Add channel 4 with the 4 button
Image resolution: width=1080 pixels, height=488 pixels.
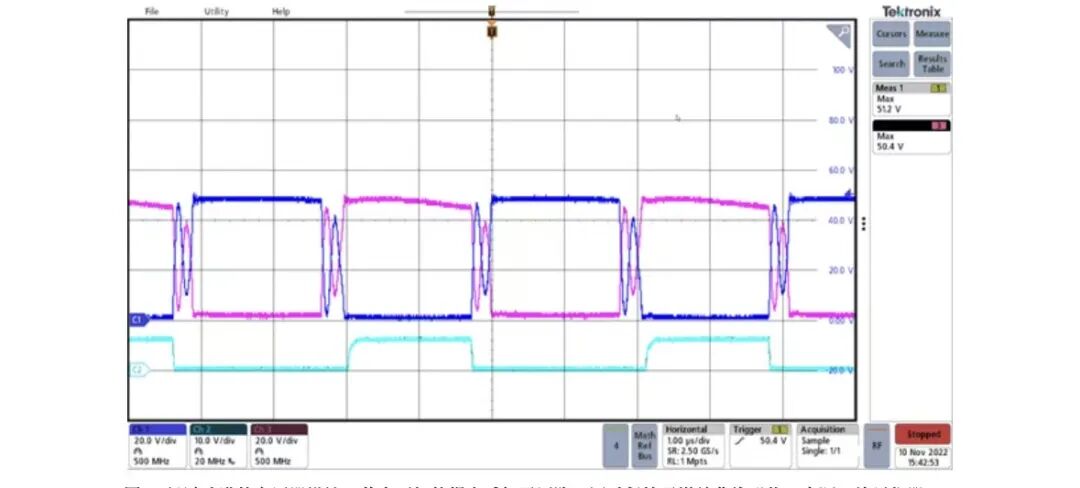coord(616,445)
